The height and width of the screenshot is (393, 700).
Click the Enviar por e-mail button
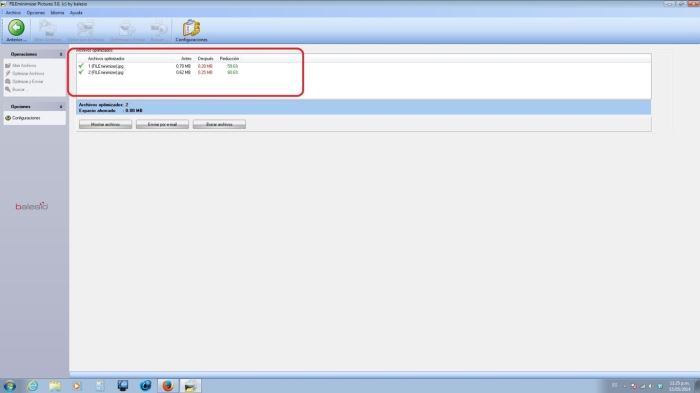tap(162, 125)
